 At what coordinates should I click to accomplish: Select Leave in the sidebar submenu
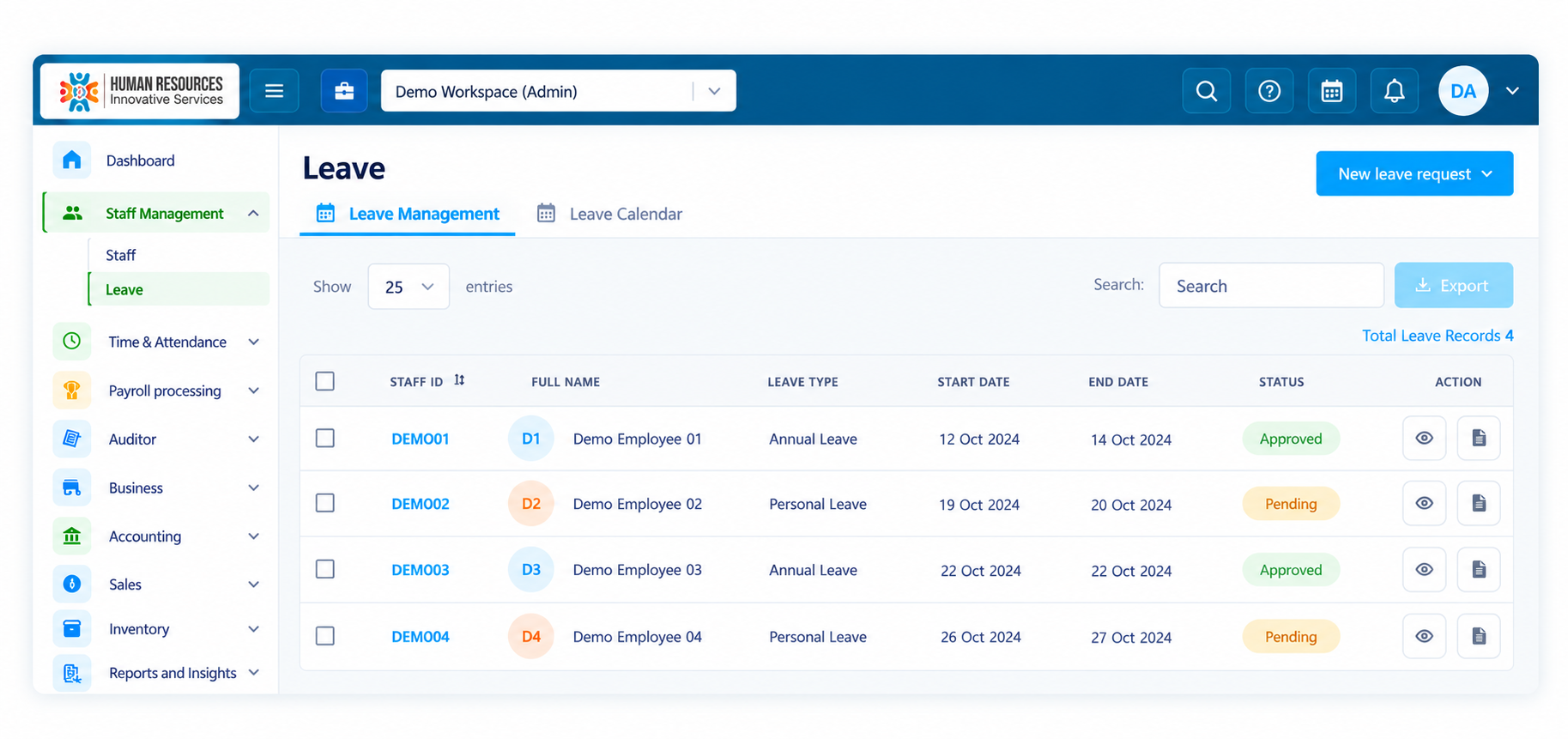pos(179,289)
